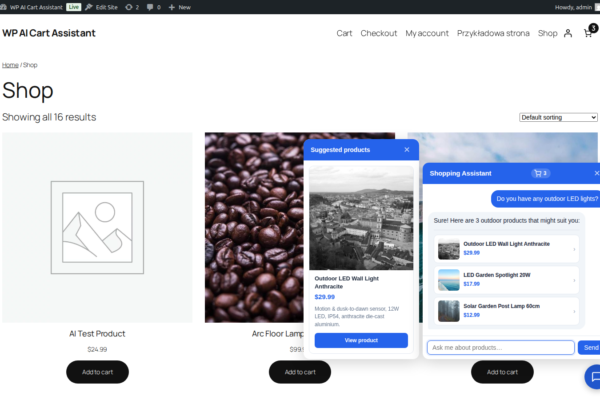The height and width of the screenshot is (400, 600).
Task: Open Edit Site in admin bar
Action: pos(101,7)
